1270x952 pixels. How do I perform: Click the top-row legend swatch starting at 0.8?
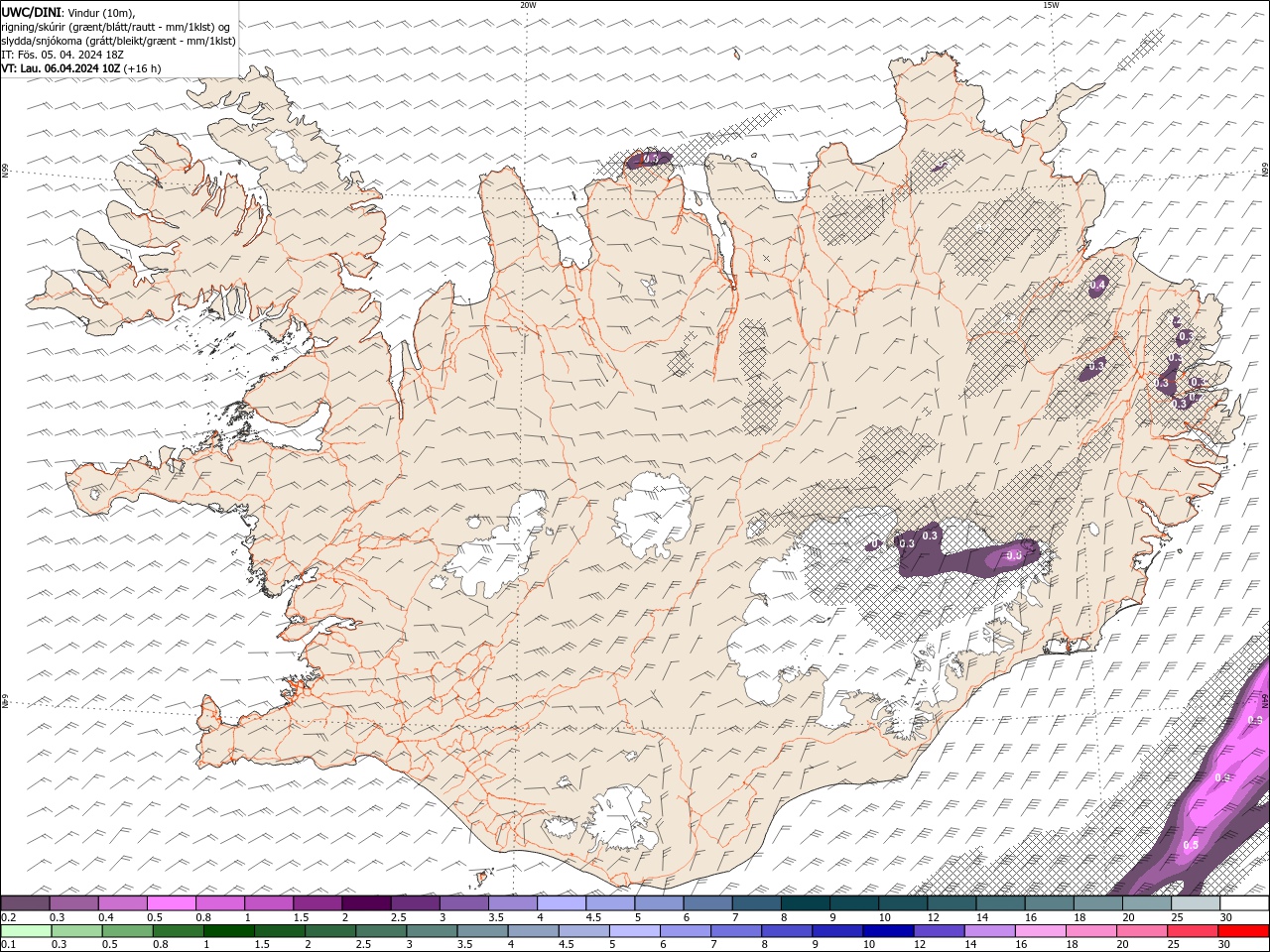219,903
